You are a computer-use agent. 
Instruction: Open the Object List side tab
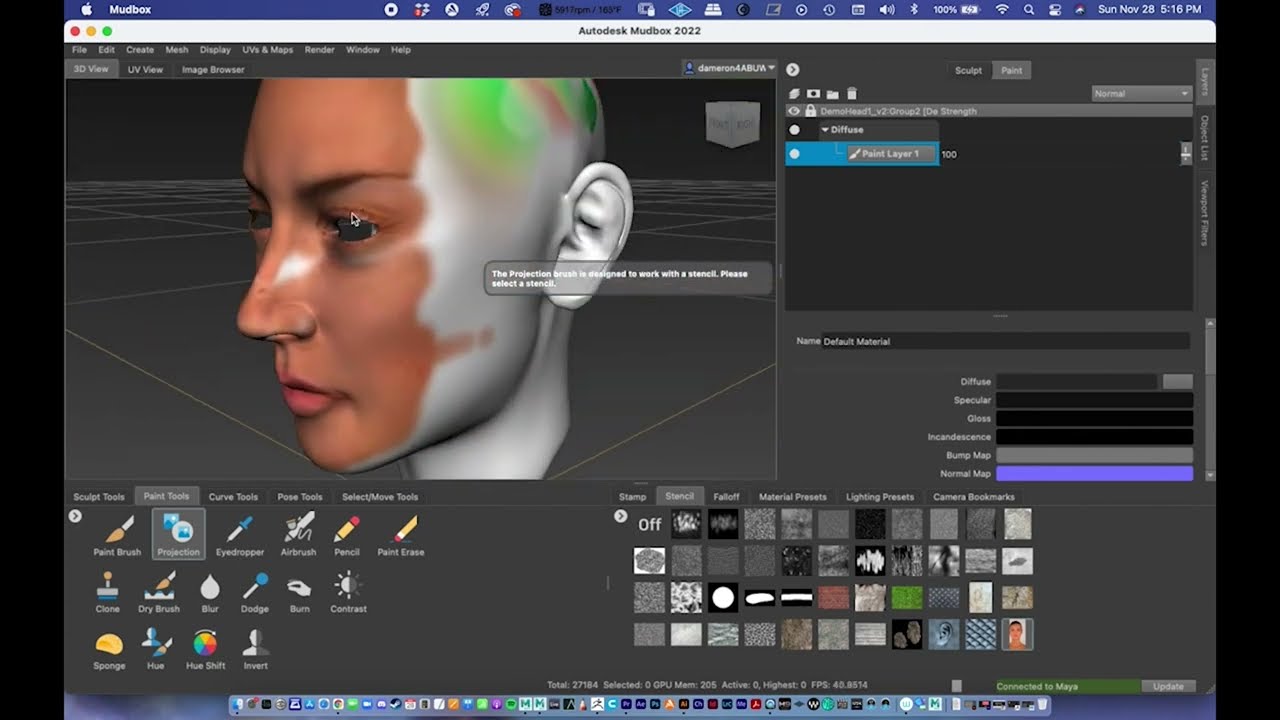1205,137
